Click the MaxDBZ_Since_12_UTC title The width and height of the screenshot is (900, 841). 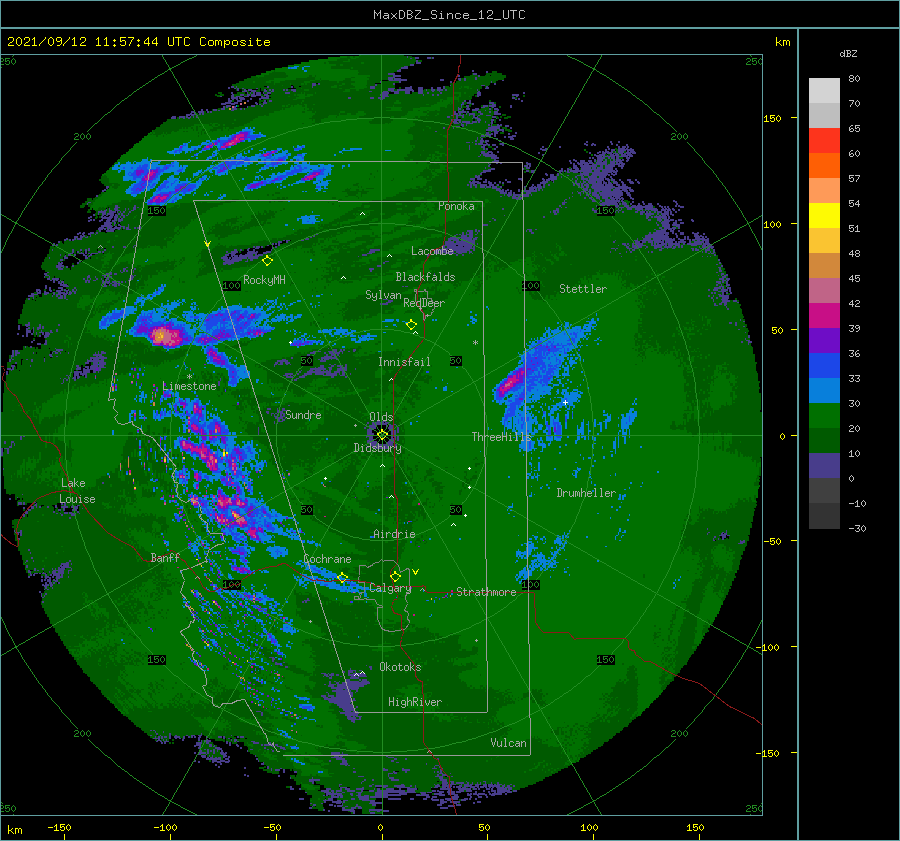pyautogui.click(x=449, y=15)
